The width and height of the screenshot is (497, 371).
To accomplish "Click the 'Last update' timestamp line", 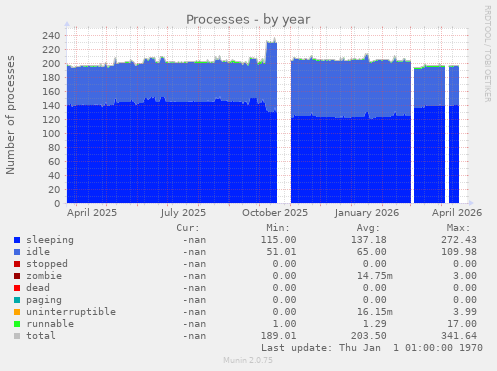I will (372, 348).
